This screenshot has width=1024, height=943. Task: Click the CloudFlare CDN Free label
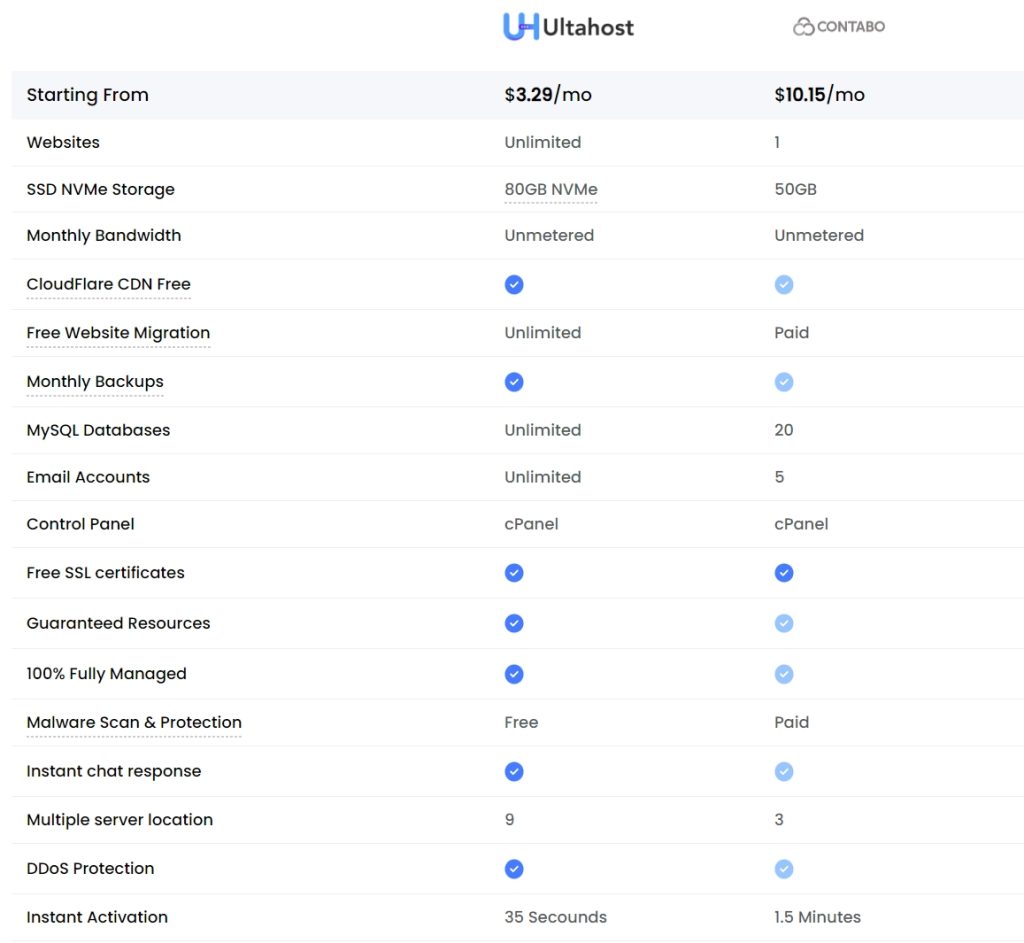tap(108, 284)
